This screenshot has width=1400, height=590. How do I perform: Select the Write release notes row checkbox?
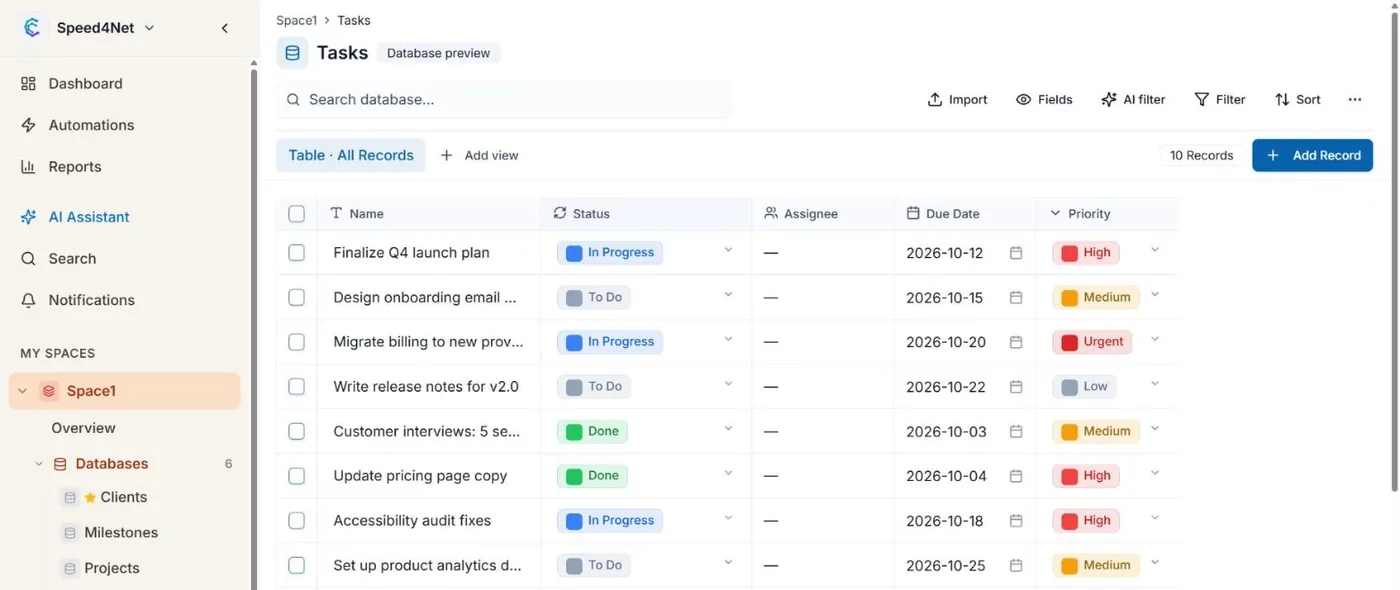point(296,387)
